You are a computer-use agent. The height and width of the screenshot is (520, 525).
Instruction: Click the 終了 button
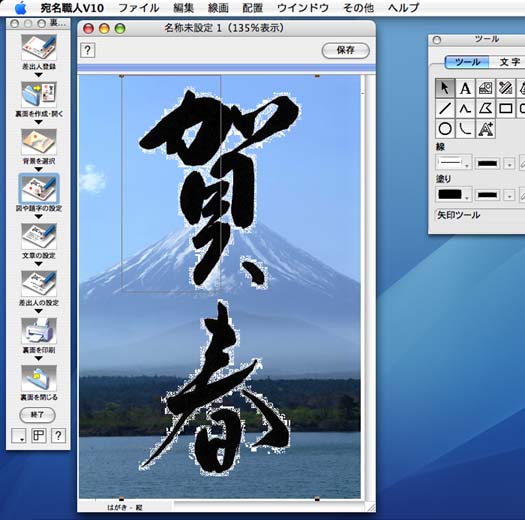[37, 415]
